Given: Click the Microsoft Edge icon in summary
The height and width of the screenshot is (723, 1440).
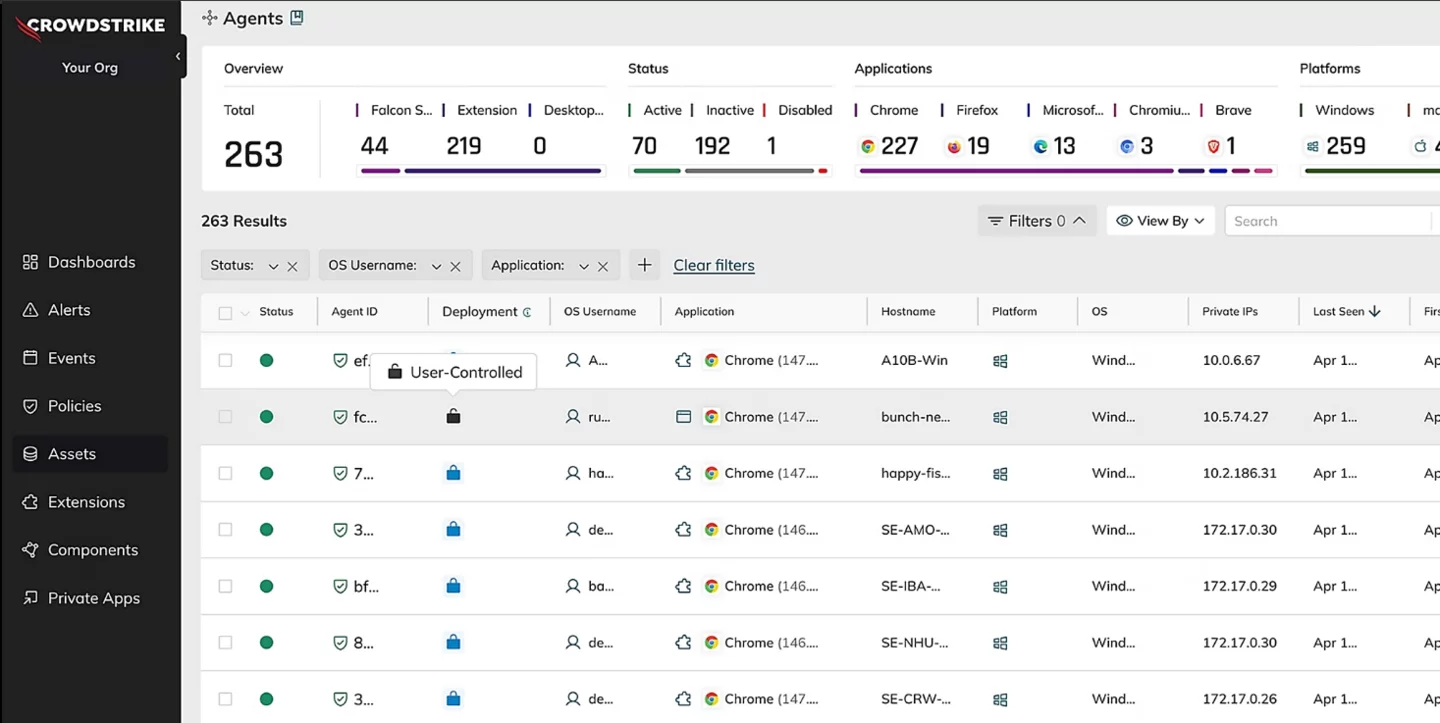Looking at the screenshot, I should tap(1040, 147).
